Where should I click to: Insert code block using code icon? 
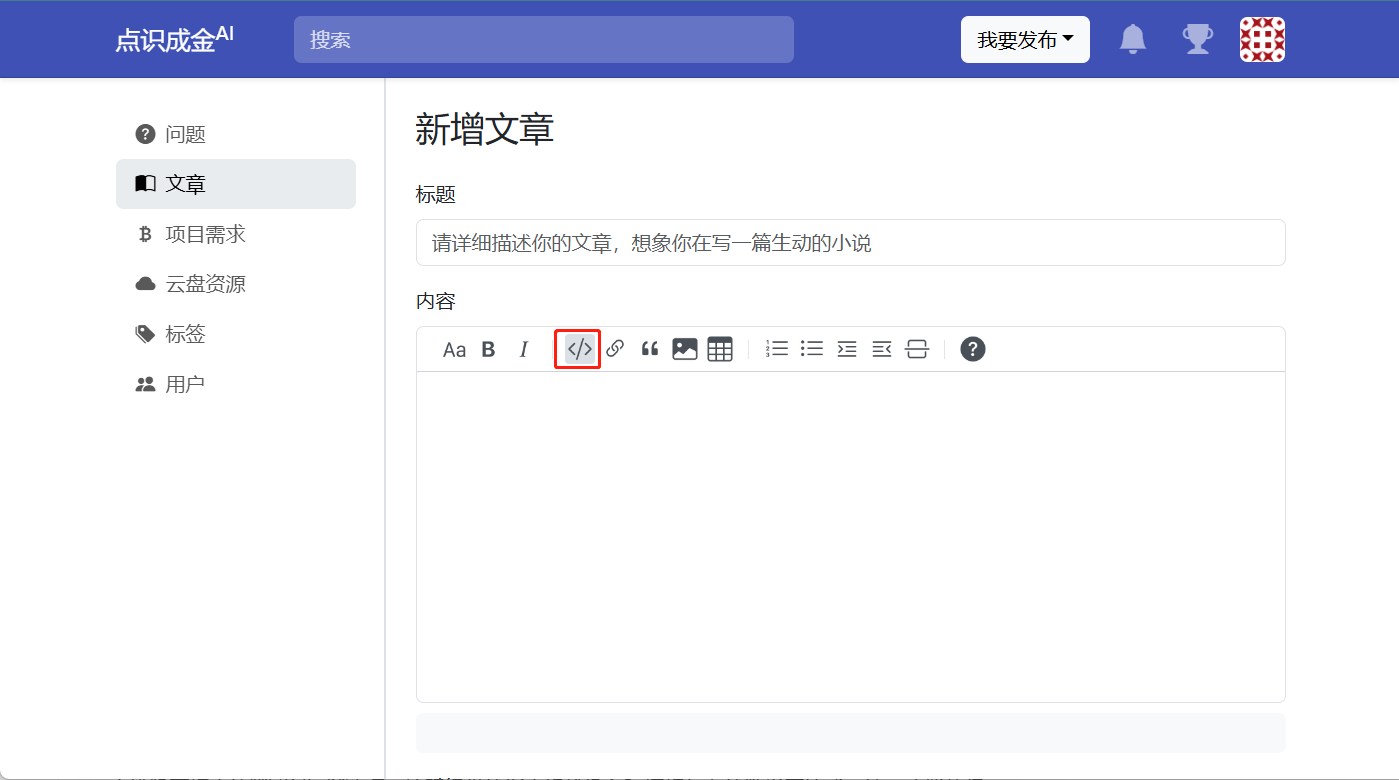(579, 349)
